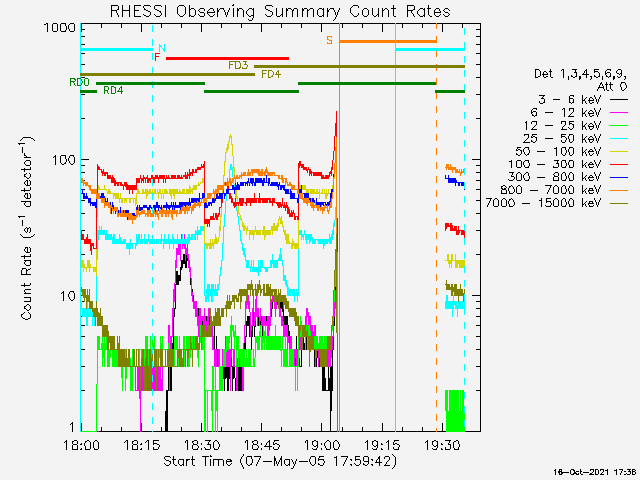Select the "3 - 6 keV" legend label
640x480 pixels.
pyautogui.click(x=570, y=100)
